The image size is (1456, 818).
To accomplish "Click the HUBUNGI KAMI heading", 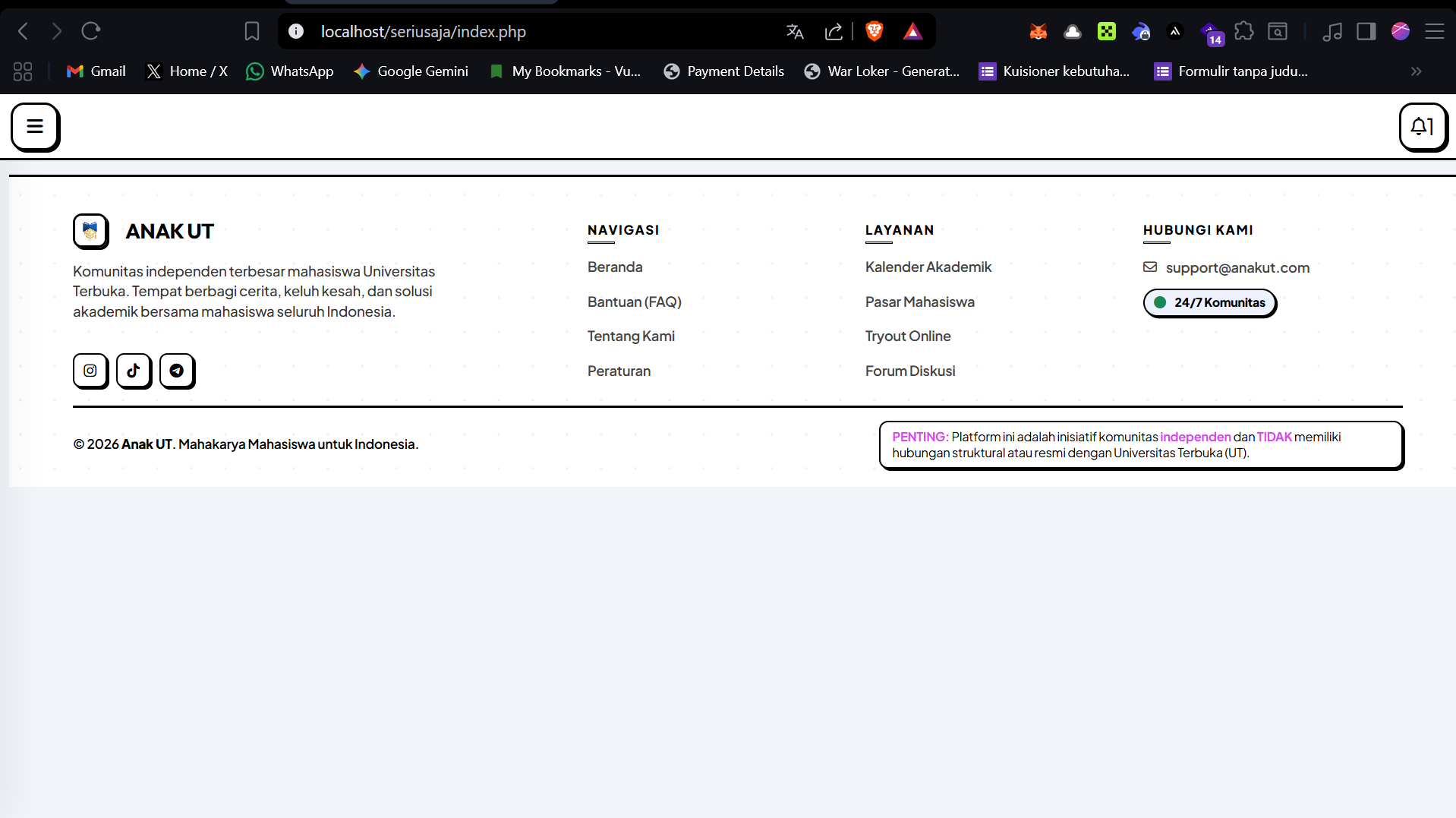I will click(x=1198, y=230).
